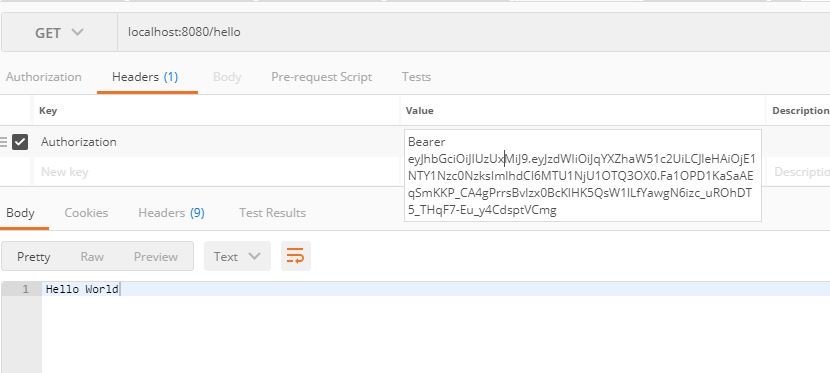Open the GET method dropdown
The height and width of the screenshot is (373, 830).
[59, 33]
